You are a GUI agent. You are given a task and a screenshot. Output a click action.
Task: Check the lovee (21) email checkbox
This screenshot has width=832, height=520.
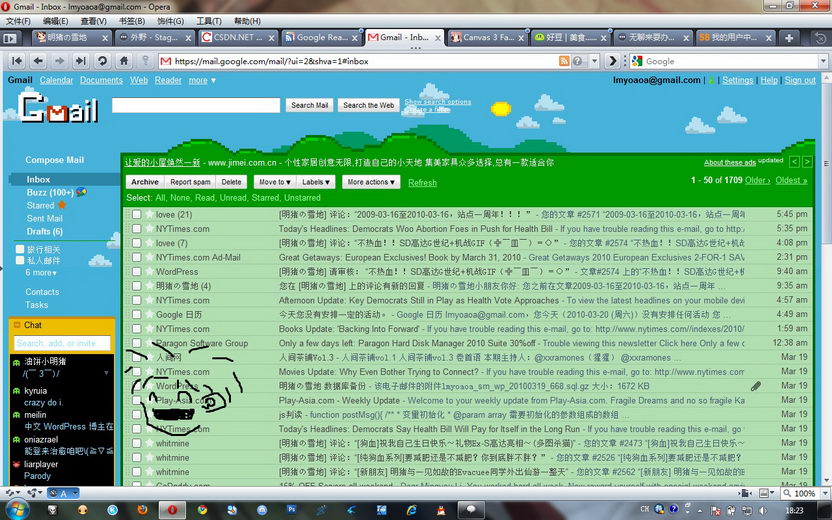pyautogui.click(x=136, y=214)
